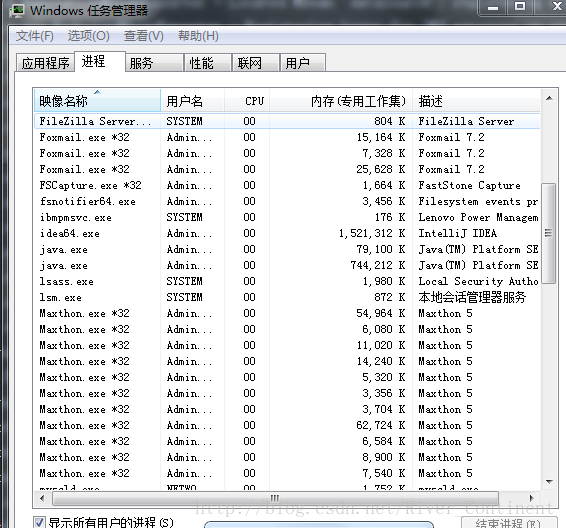Select Maxthon.exe process using 3,356 K
Screen dimensions: 566x528
point(287,393)
